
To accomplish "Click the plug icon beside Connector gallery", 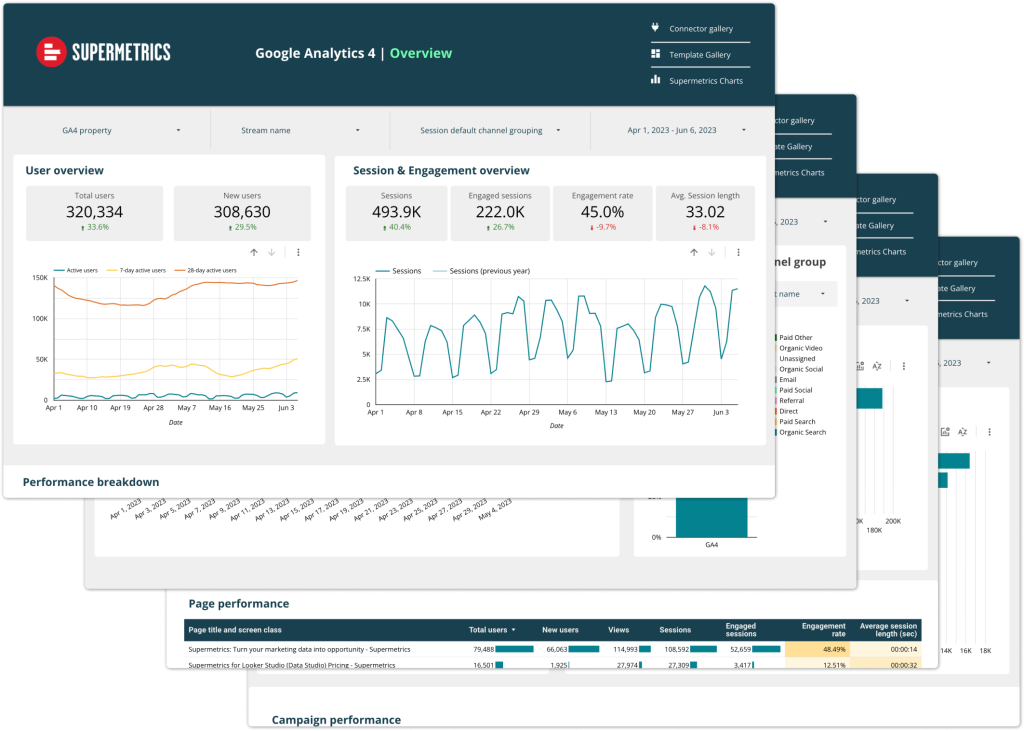I will 655,27.
